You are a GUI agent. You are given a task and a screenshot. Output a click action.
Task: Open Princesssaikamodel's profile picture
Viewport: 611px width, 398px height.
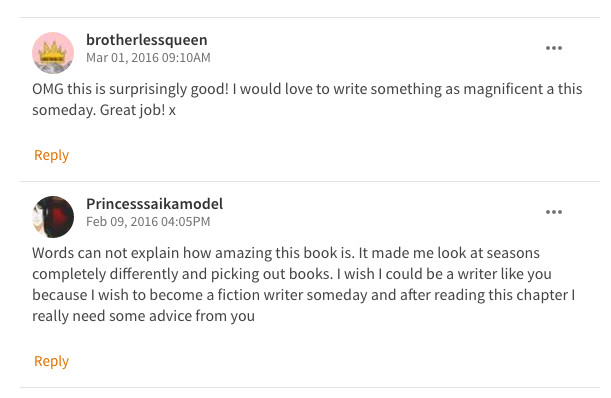click(x=53, y=217)
